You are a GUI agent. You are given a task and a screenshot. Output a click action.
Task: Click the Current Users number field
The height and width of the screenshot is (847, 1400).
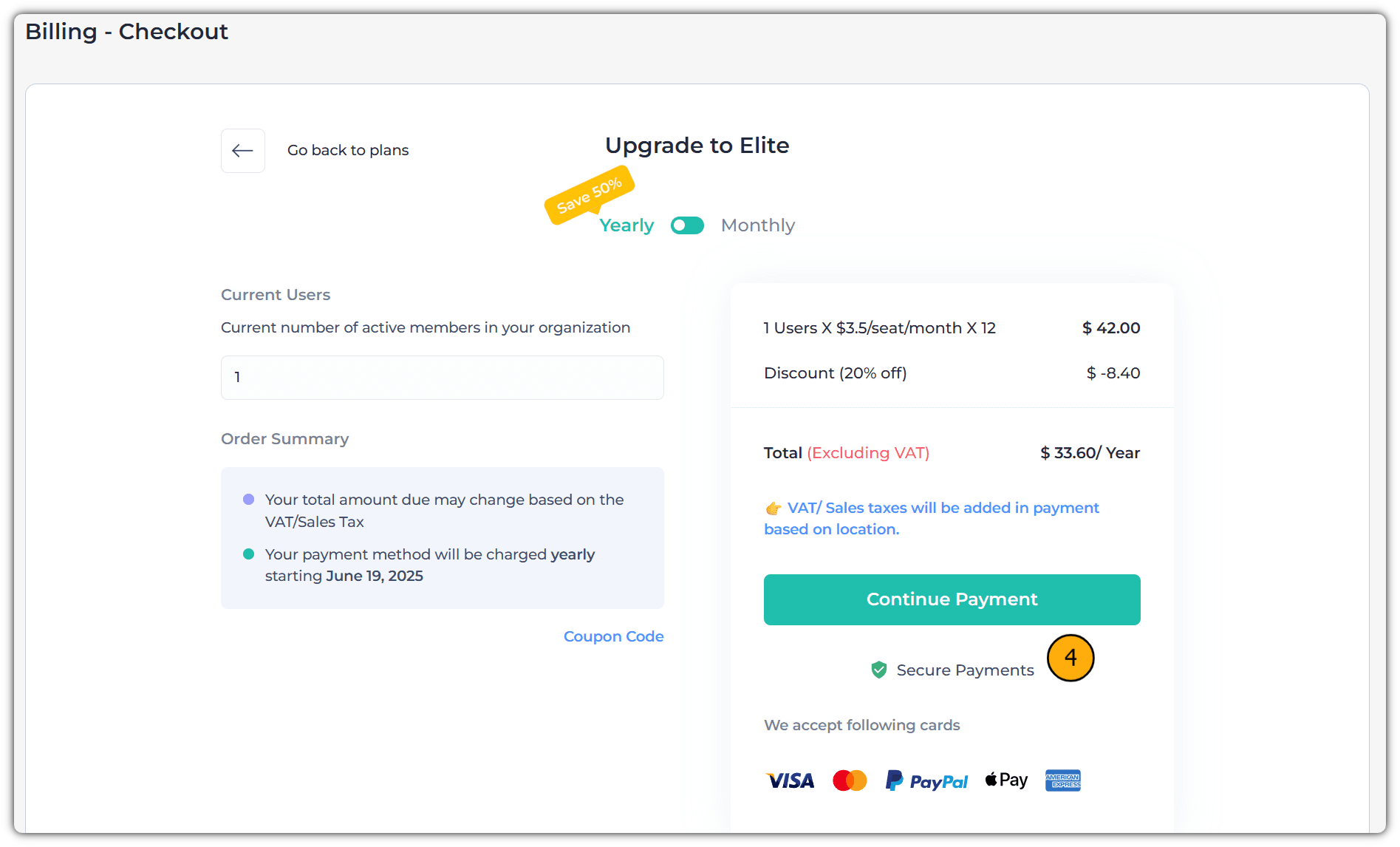(442, 378)
